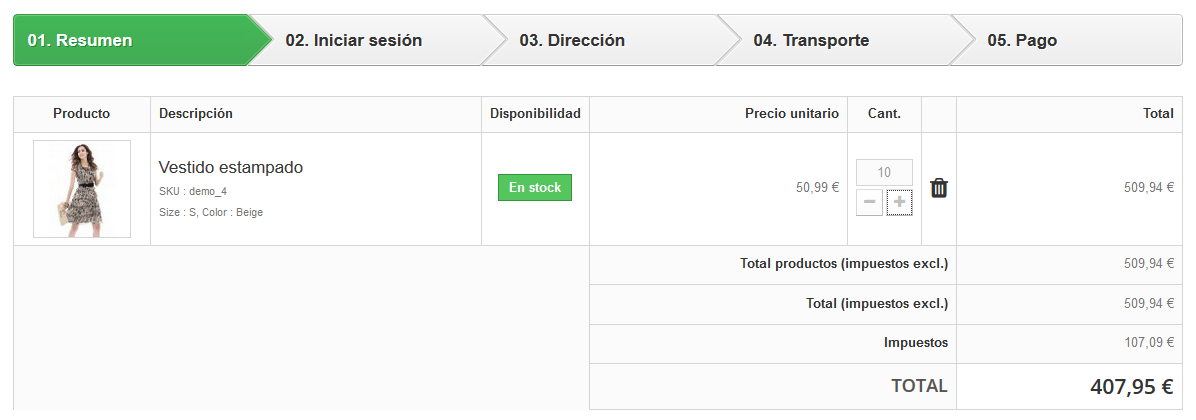Increase quantity with the plus button
1196x420 pixels.
[899, 203]
